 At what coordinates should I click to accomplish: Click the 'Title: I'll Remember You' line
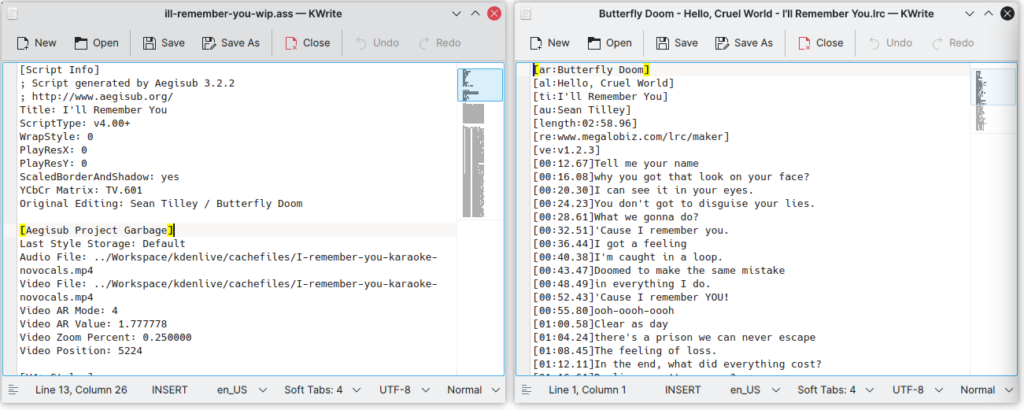(93, 110)
